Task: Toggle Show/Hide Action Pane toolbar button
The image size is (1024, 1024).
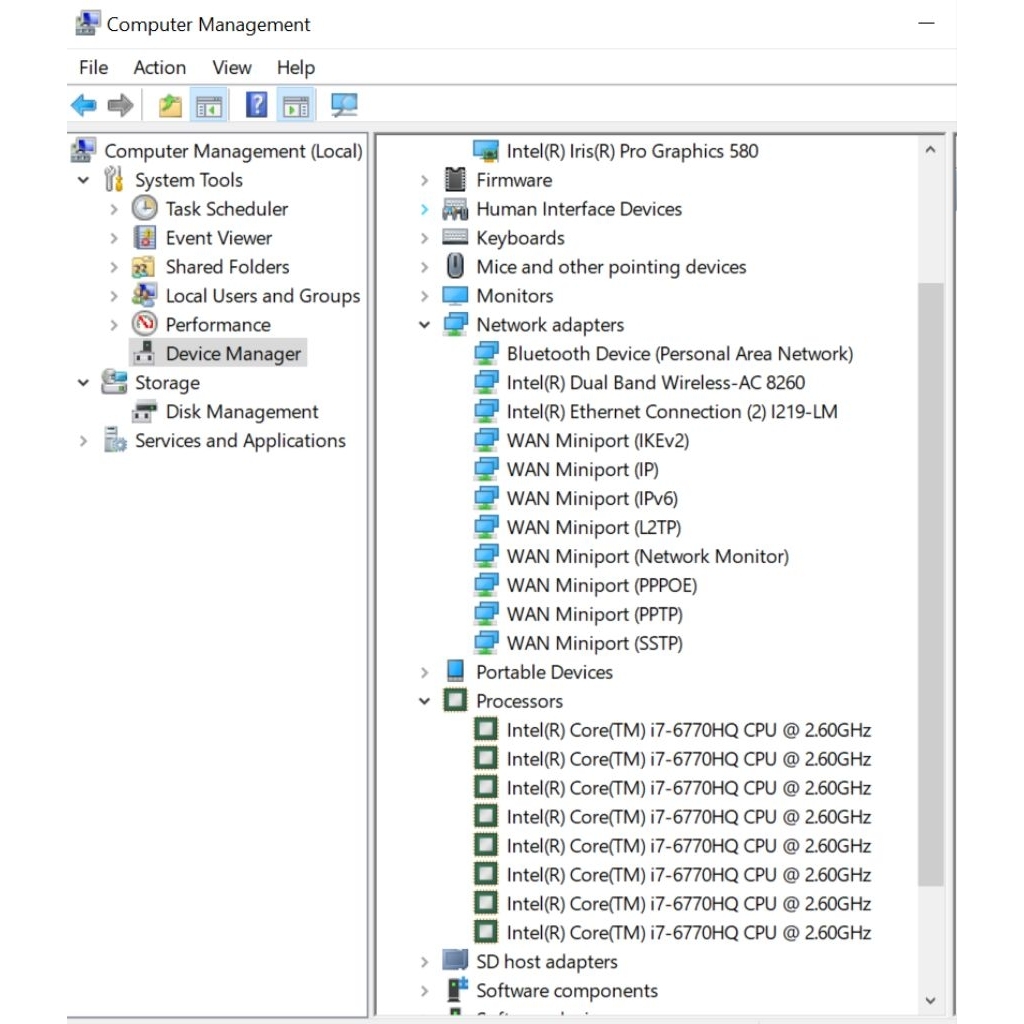Action: pyautogui.click(x=296, y=105)
